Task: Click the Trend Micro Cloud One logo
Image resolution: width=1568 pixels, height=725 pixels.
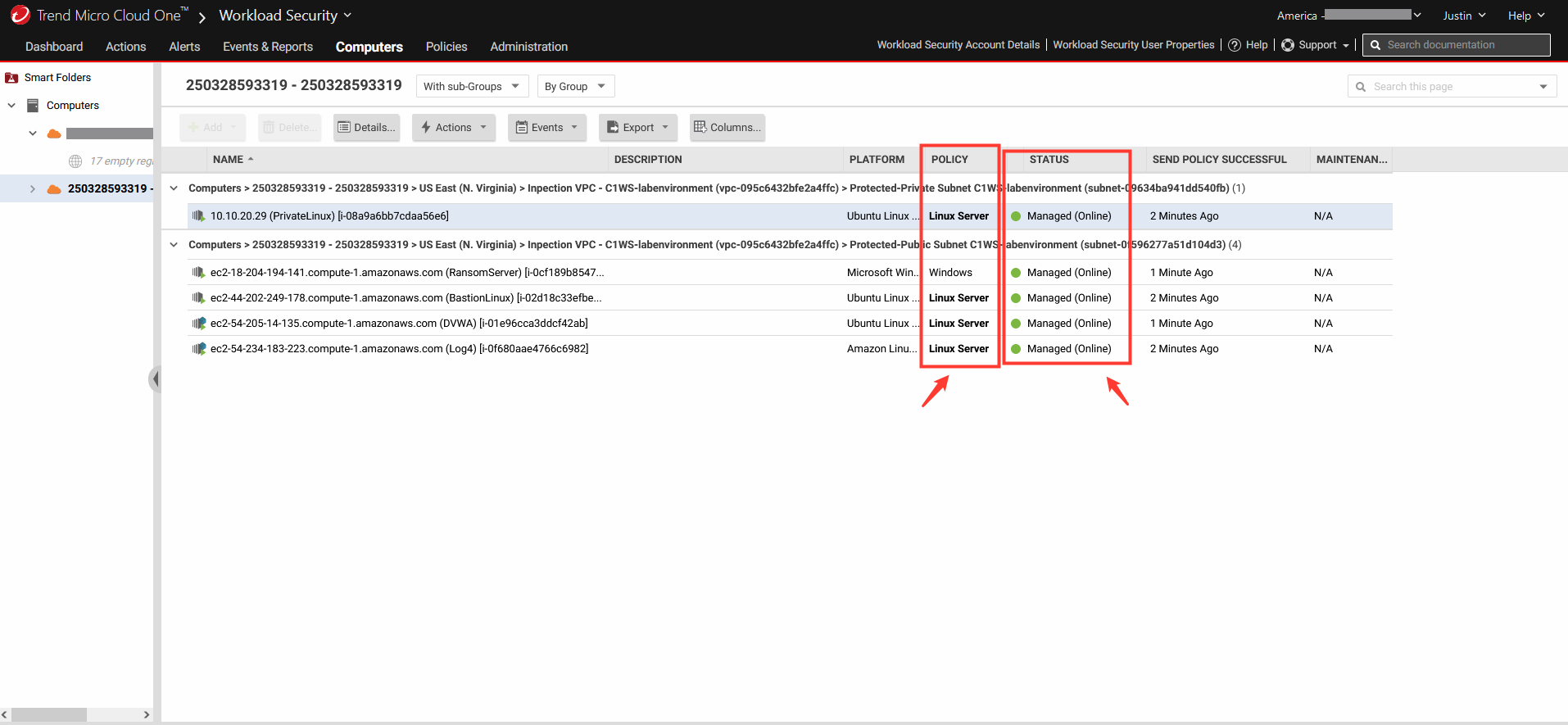Action: [x=20, y=15]
